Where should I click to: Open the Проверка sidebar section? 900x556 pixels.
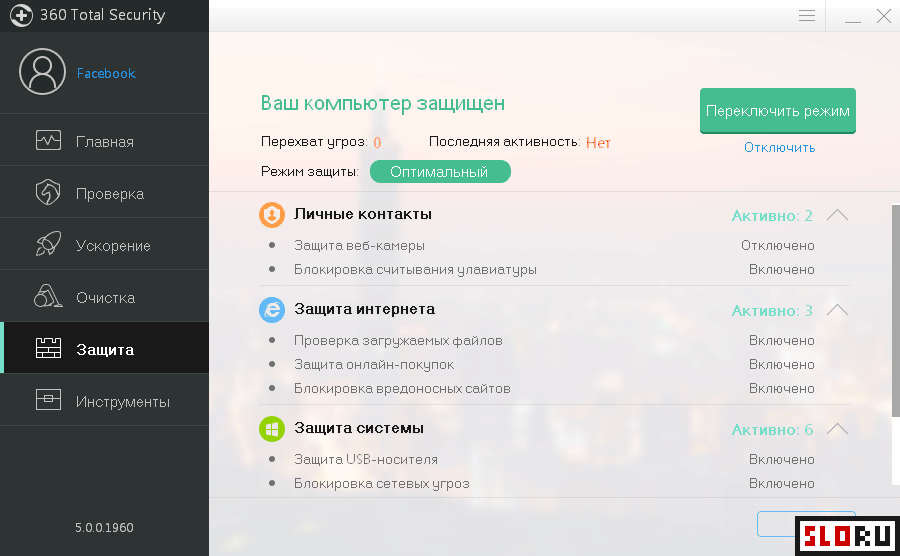[x=104, y=192]
